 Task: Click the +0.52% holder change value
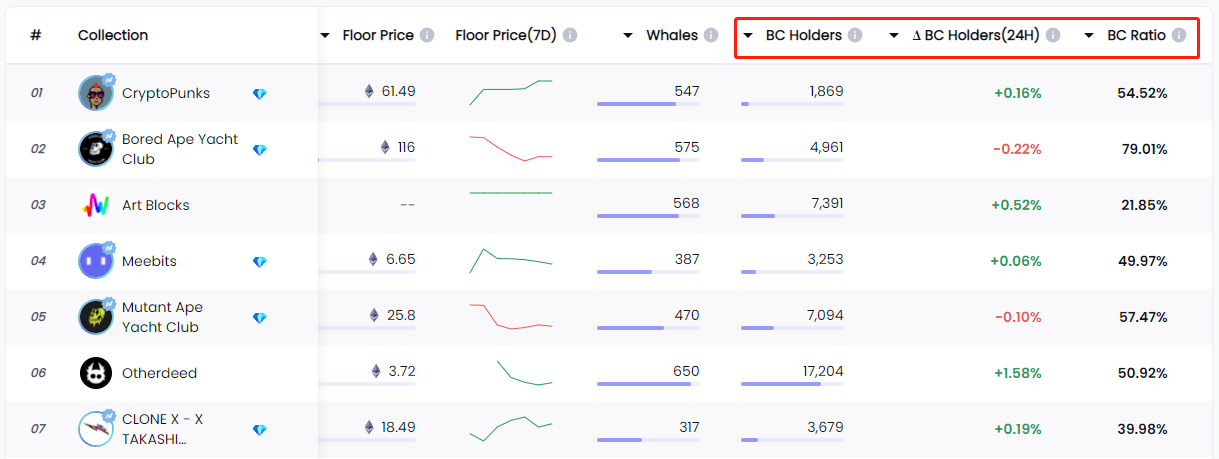1017,205
